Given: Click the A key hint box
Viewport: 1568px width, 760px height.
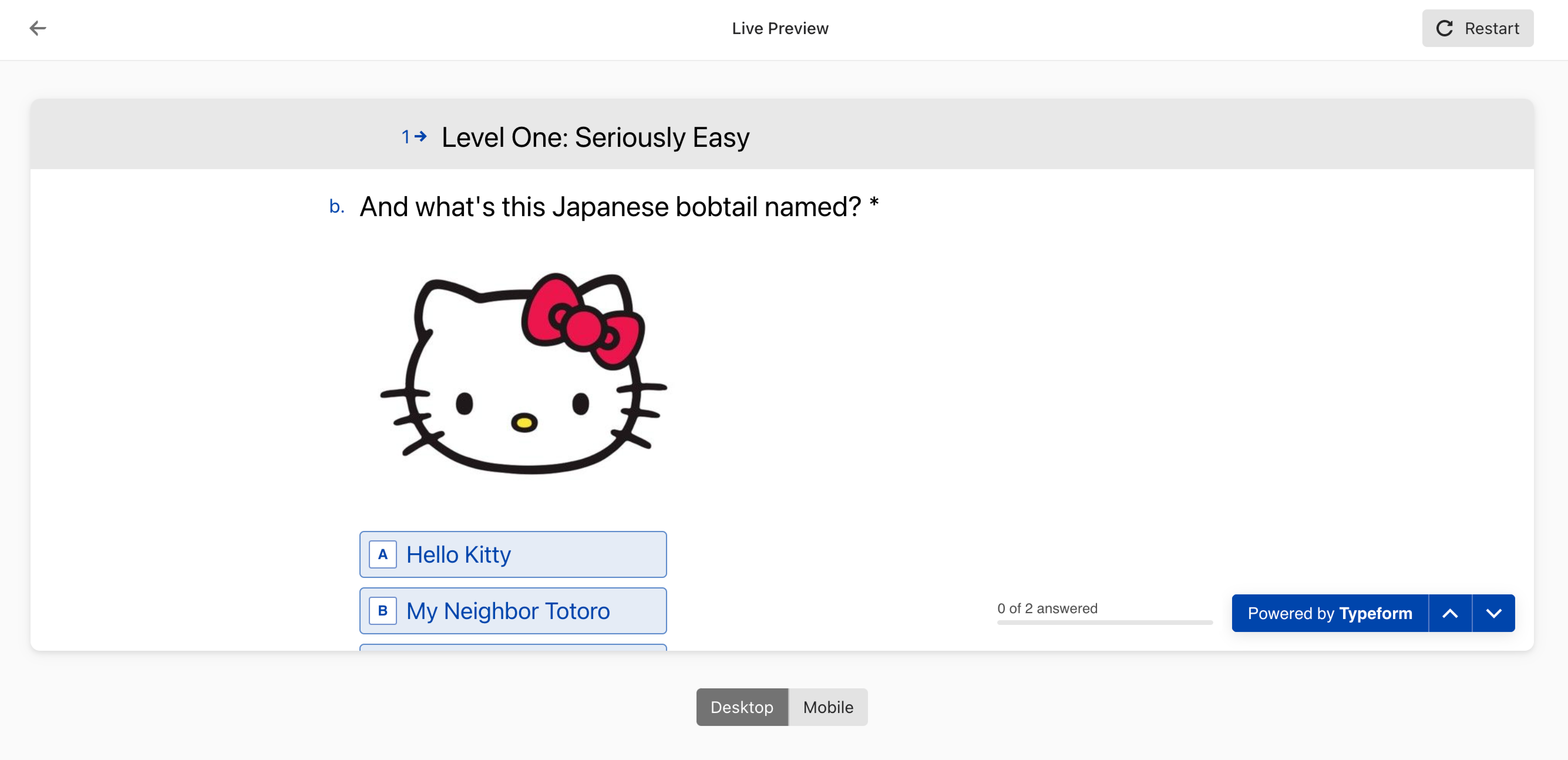Looking at the screenshot, I should click(383, 555).
